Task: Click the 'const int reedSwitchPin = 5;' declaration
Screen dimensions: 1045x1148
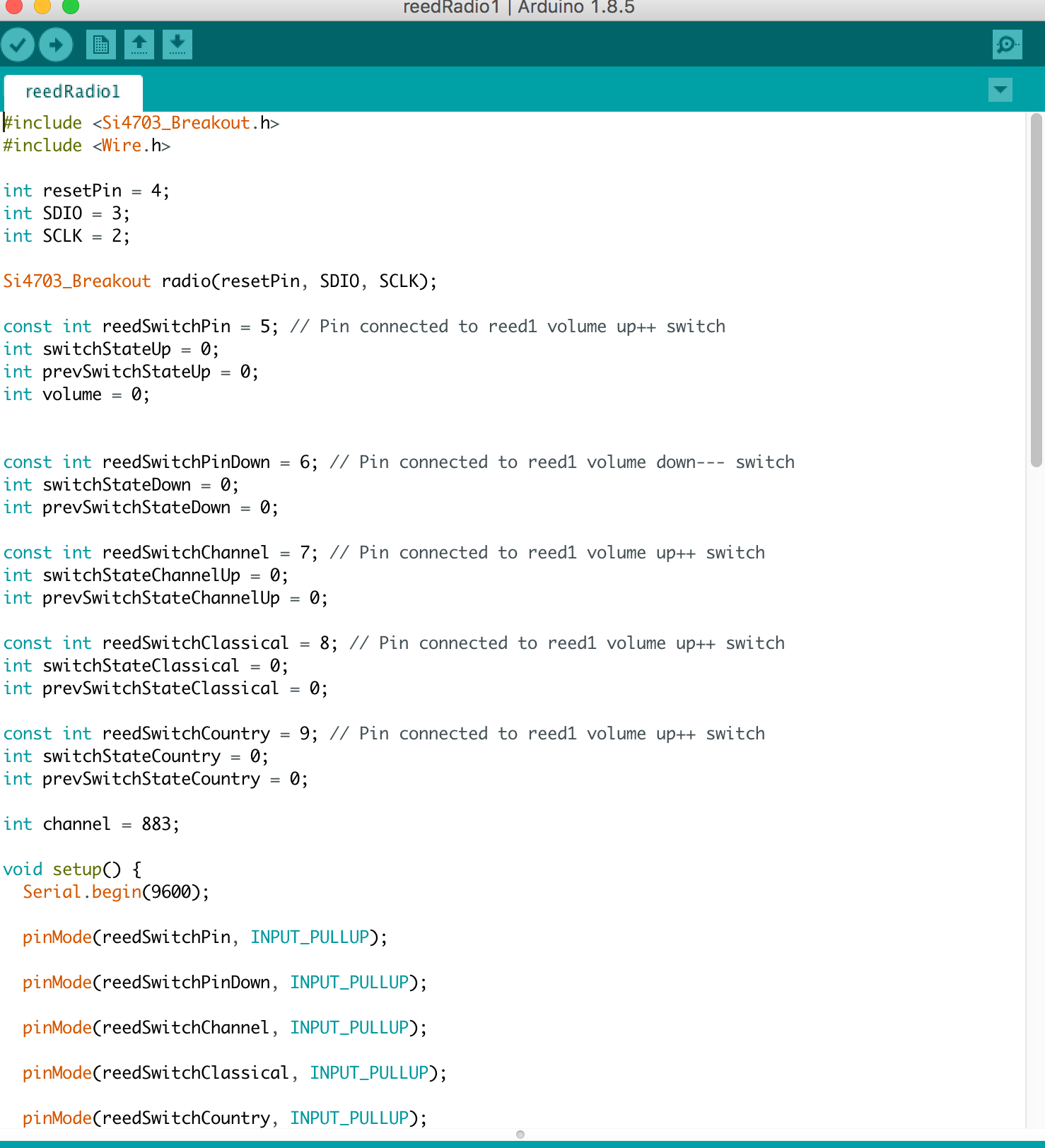Action: click(141, 327)
